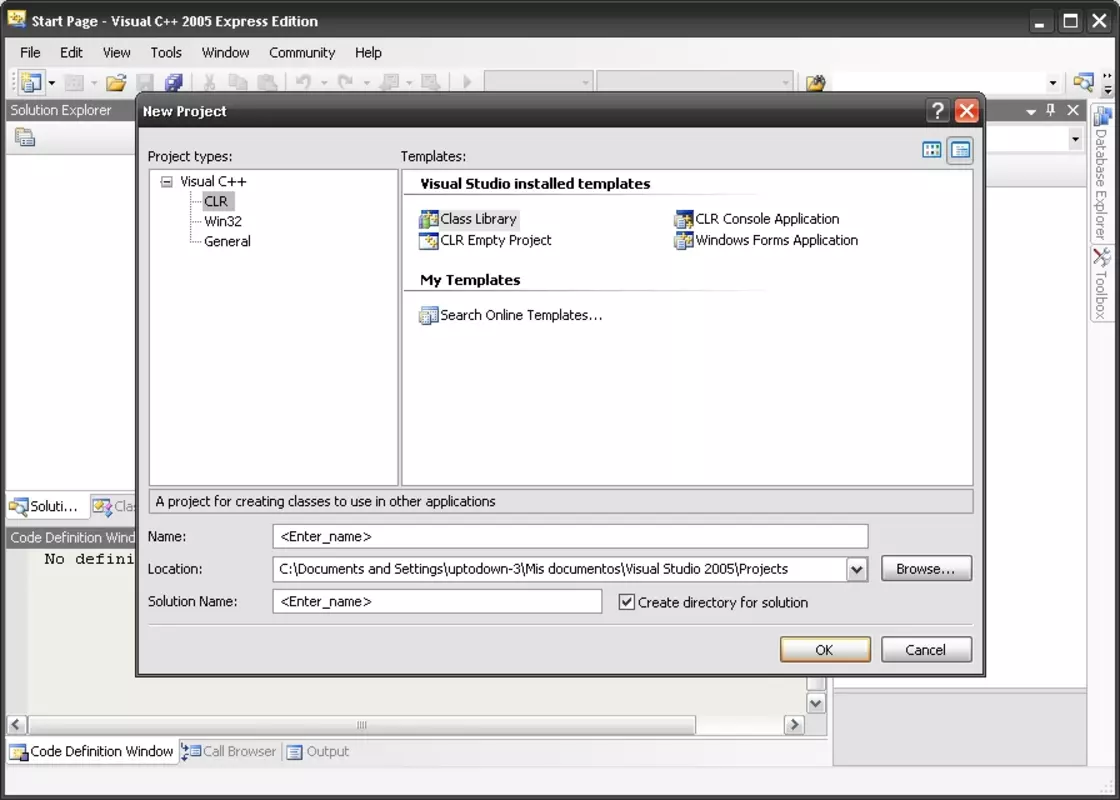Click the Redo arrow icon

pos(346,83)
